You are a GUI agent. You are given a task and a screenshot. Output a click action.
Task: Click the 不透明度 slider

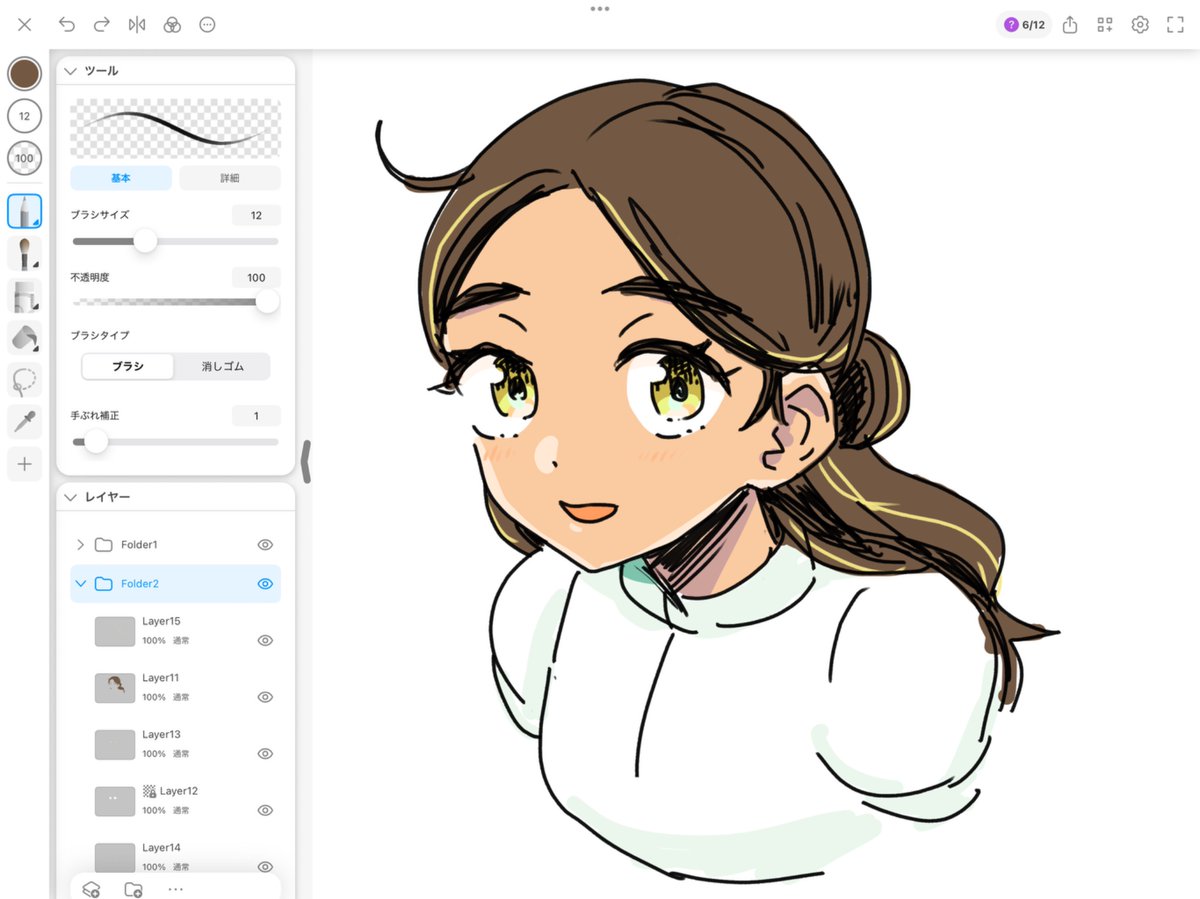tap(175, 302)
